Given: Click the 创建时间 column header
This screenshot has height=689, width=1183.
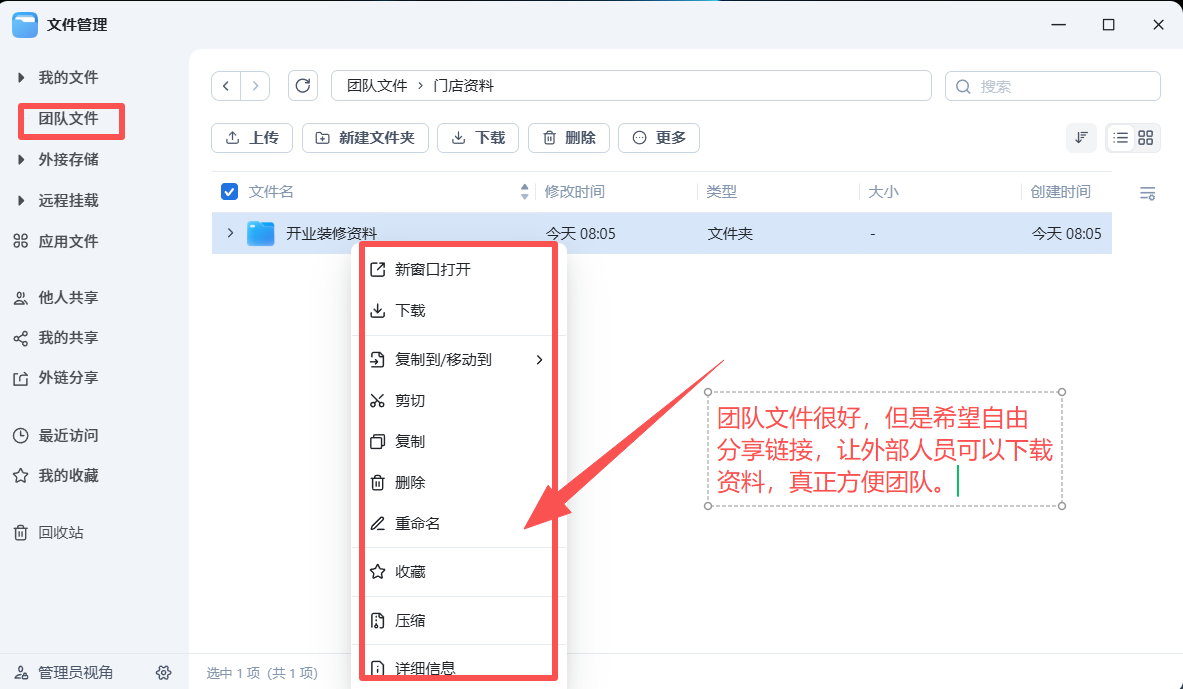Looking at the screenshot, I should coord(1060,192).
